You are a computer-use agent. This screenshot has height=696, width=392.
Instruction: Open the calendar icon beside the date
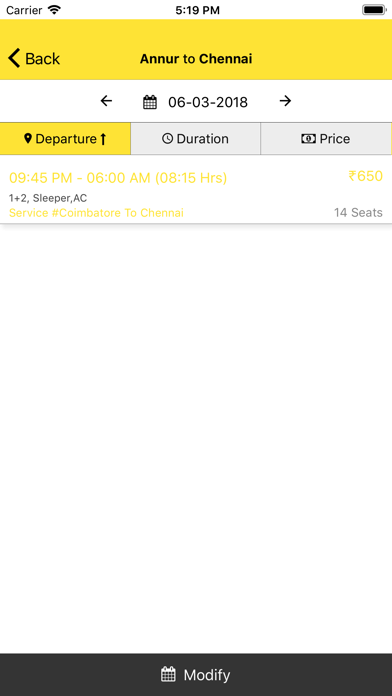[x=150, y=103]
